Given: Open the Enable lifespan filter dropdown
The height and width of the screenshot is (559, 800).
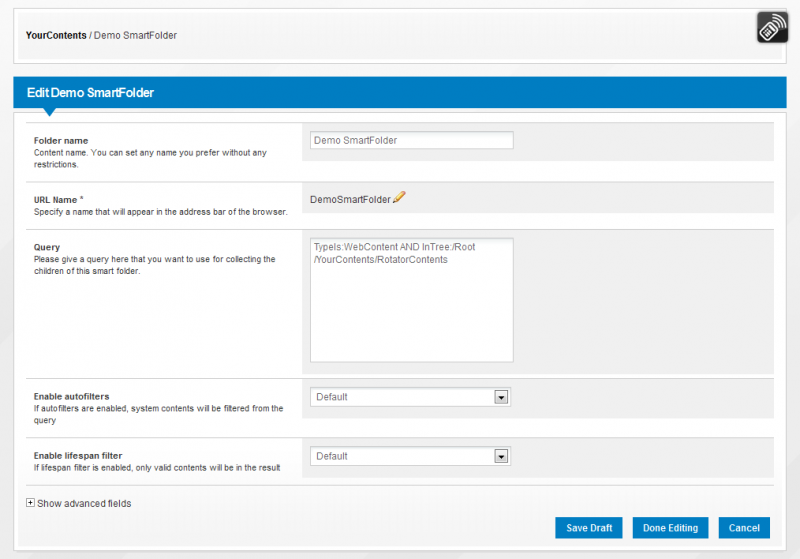Looking at the screenshot, I should (x=410, y=456).
